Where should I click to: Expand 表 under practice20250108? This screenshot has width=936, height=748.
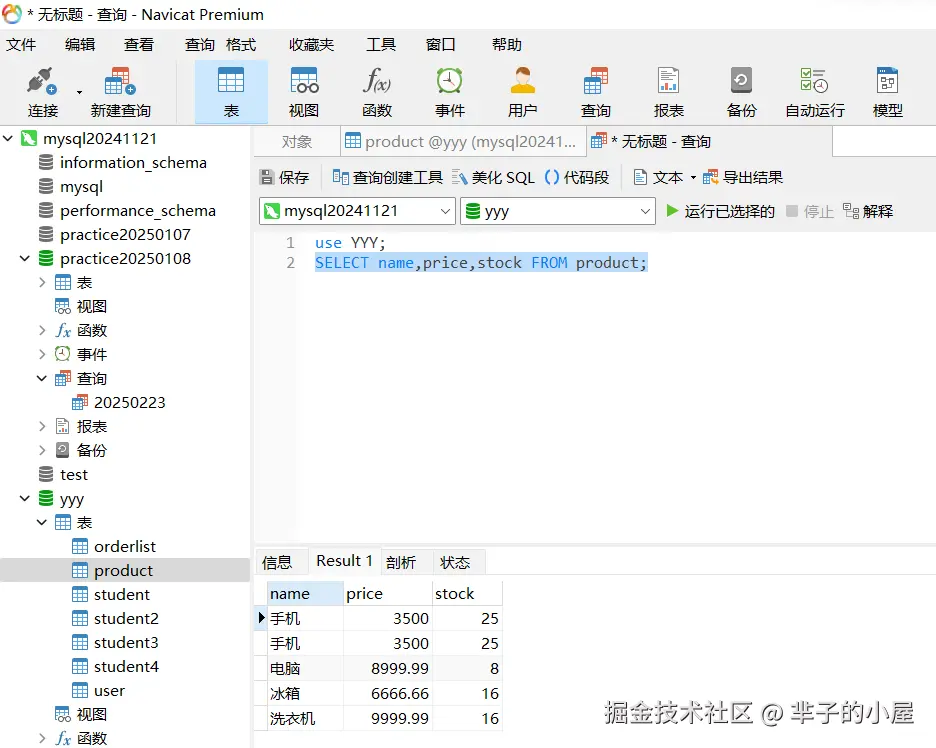(42, 282)
